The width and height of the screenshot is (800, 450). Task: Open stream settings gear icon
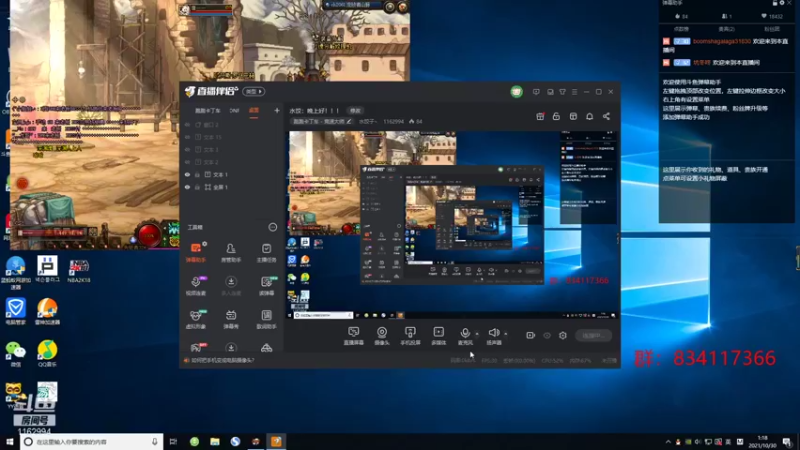point(563,335)
